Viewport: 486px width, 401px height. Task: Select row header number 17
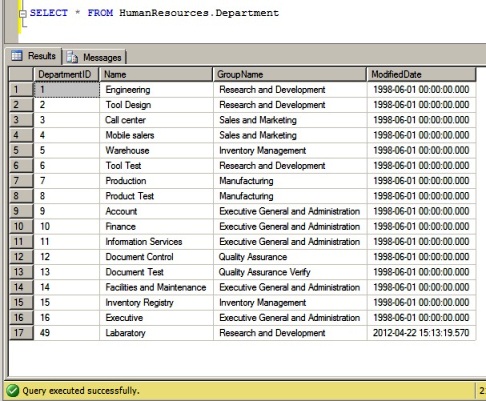coord(21,333)
